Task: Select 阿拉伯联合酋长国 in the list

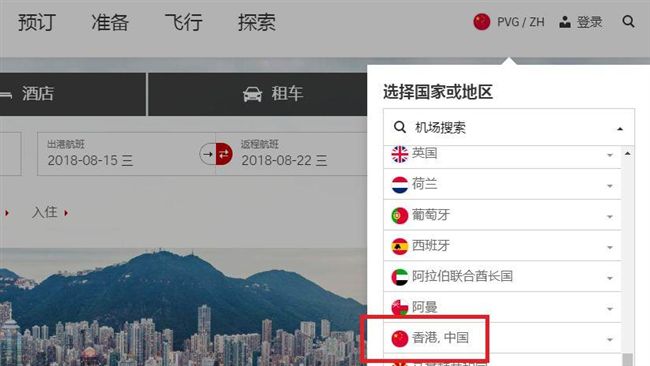Action: coord(502,276)
